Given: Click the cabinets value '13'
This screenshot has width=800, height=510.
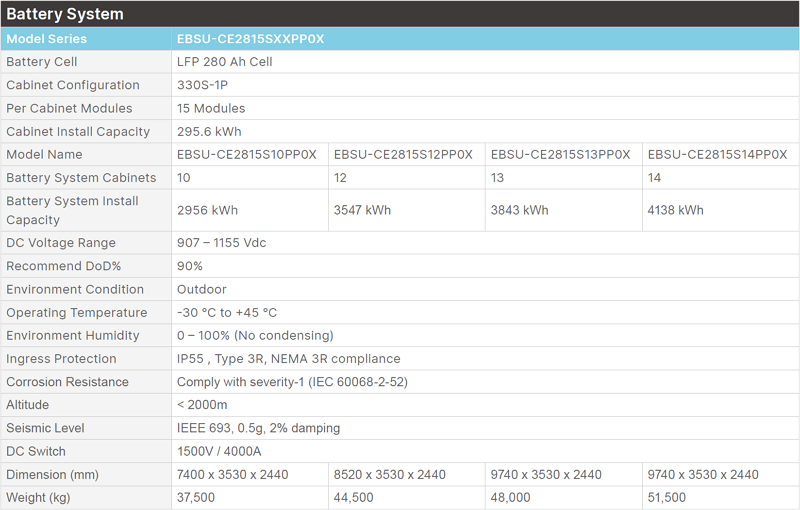Looking at the screenshot, I should [497, 178].
